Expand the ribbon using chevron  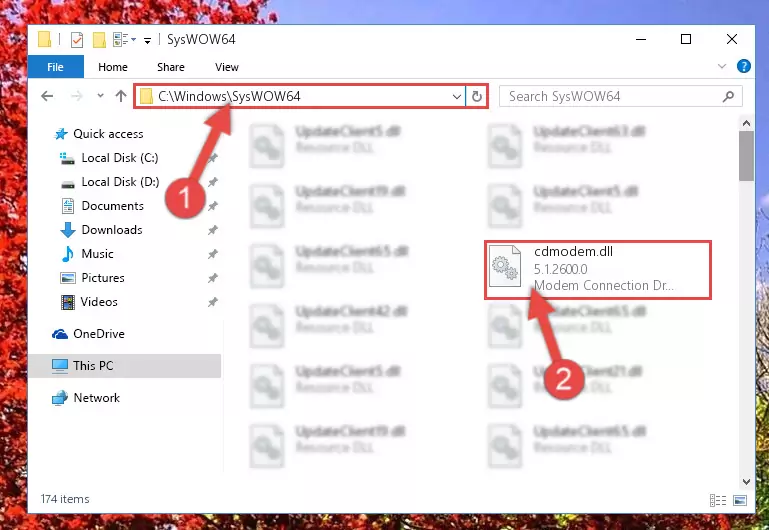pyautogui.click(x=721, y=66)
